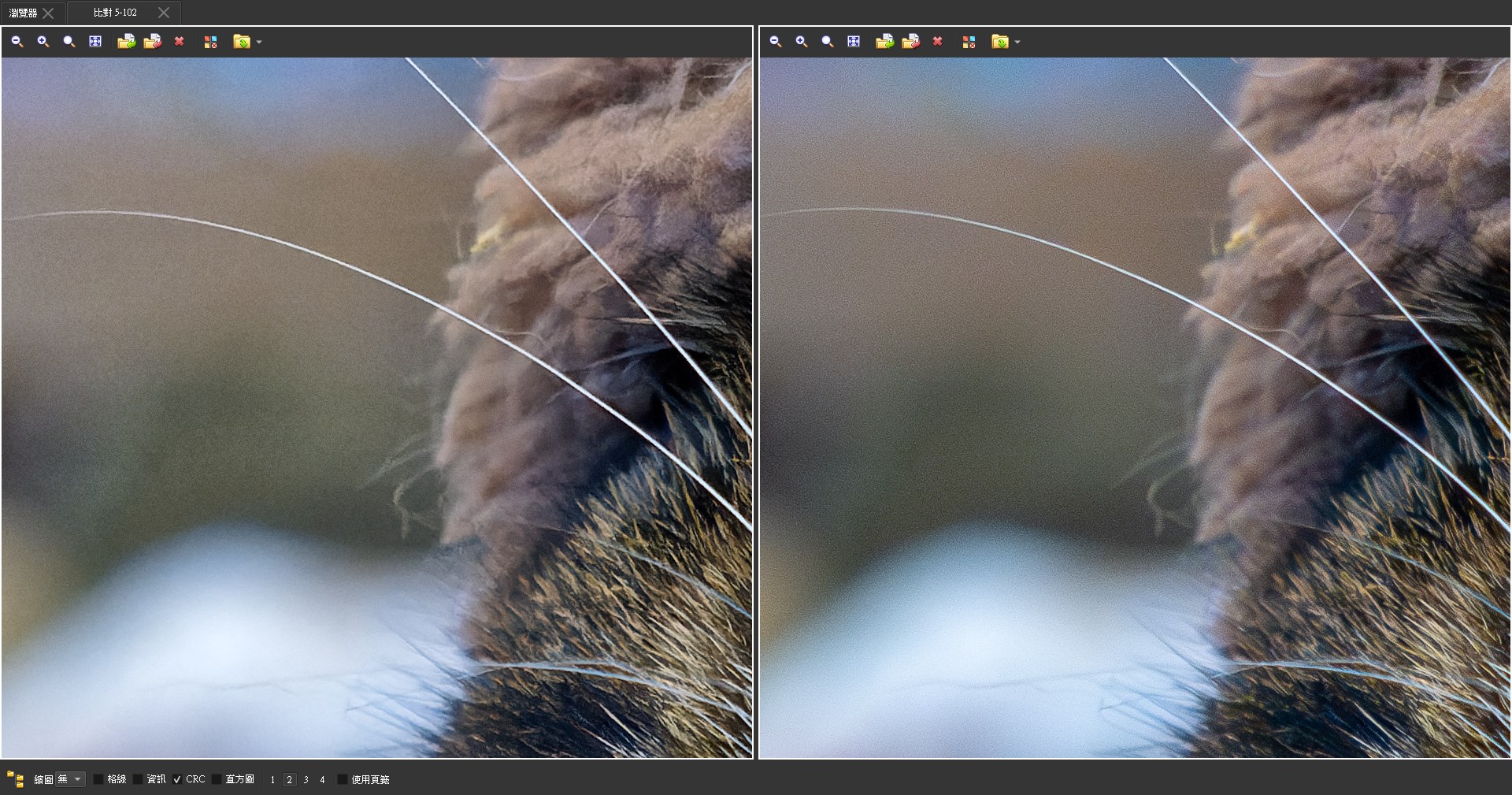Zoom in on the left comparison pane
This screenshot has width=1512, height=795.
(x=43, y=42)
